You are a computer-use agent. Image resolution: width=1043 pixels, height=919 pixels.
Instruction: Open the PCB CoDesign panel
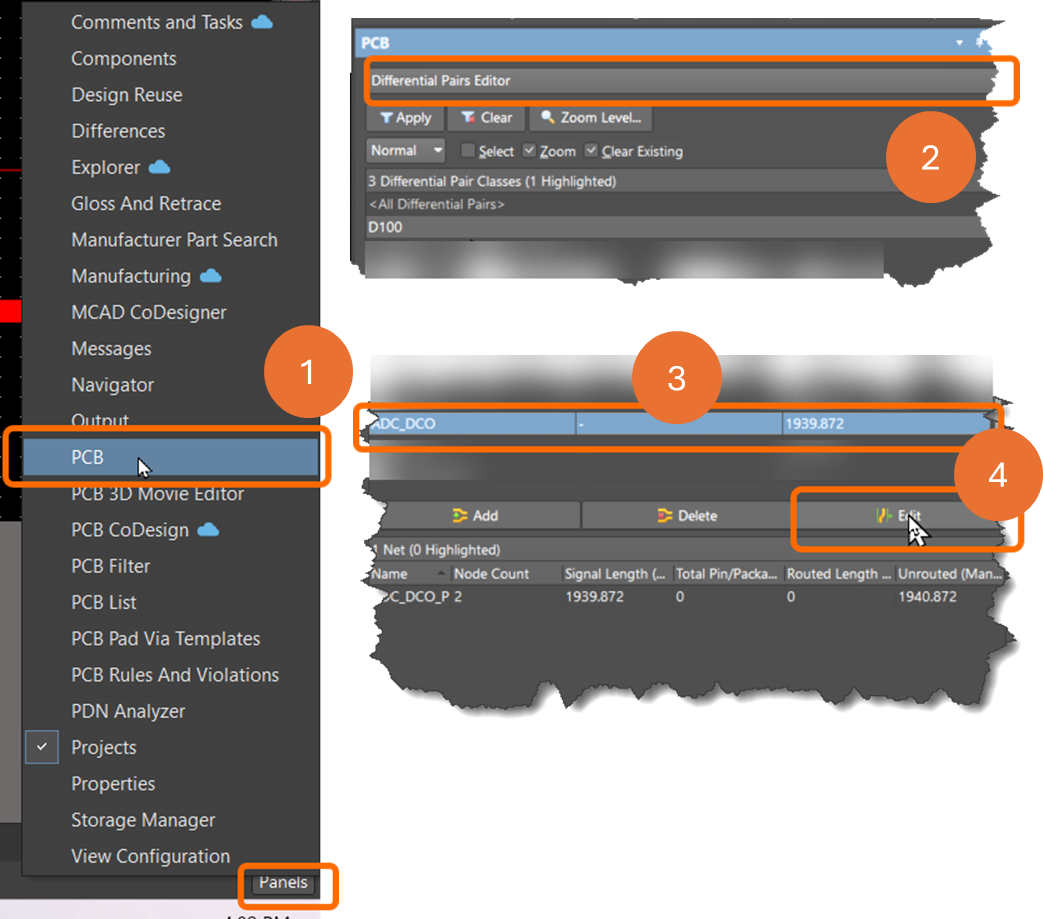pyautogui.click(x=130, y=530)
